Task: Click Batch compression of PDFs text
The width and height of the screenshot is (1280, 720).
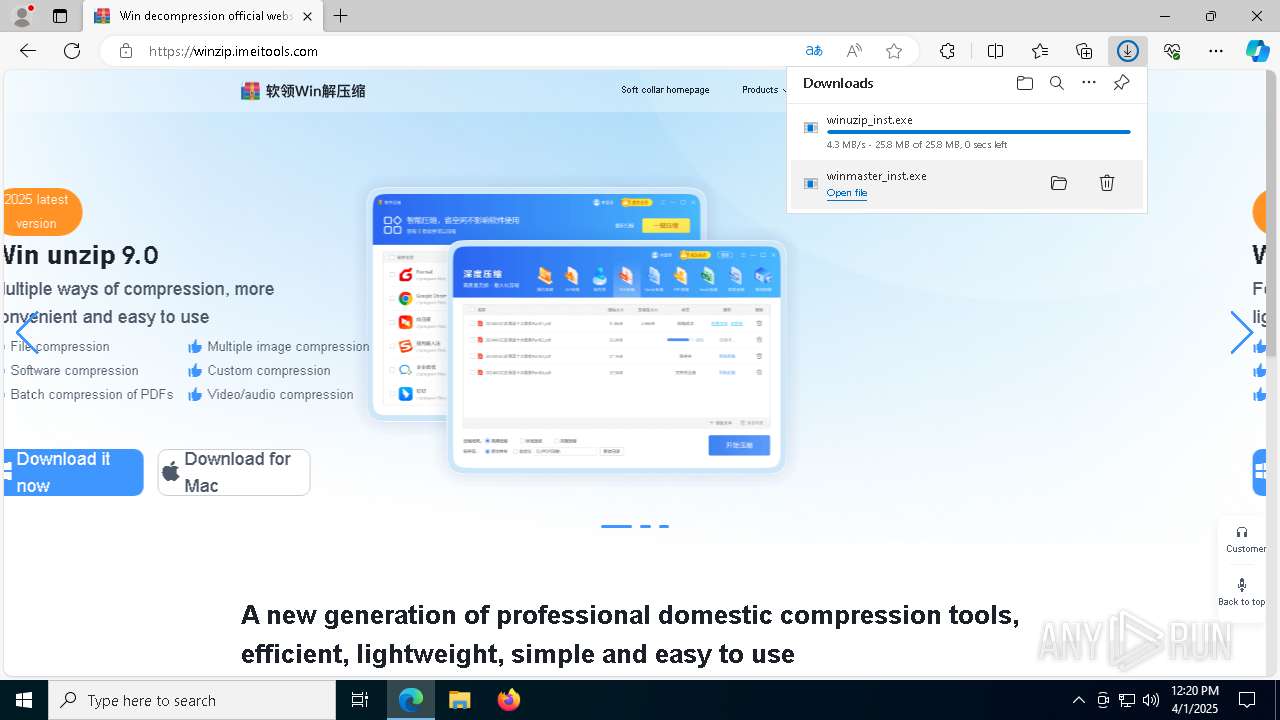Action: tap(92, 394)
